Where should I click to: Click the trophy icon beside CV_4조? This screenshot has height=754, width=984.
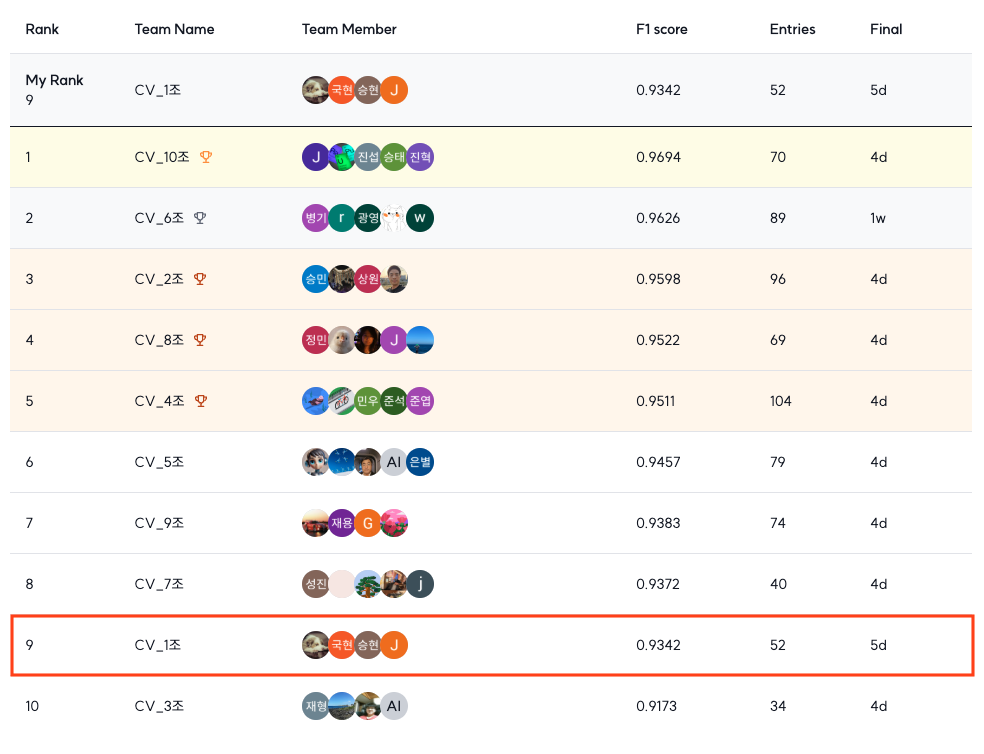click(x=201, y=401)
